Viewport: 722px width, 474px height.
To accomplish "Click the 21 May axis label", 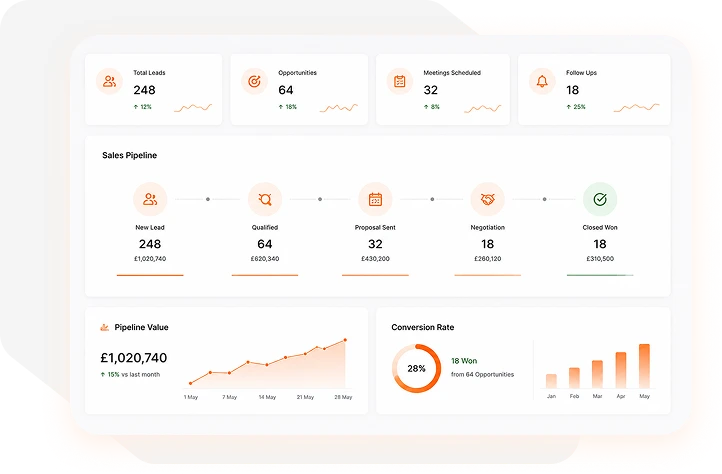I will click(305, 397).
